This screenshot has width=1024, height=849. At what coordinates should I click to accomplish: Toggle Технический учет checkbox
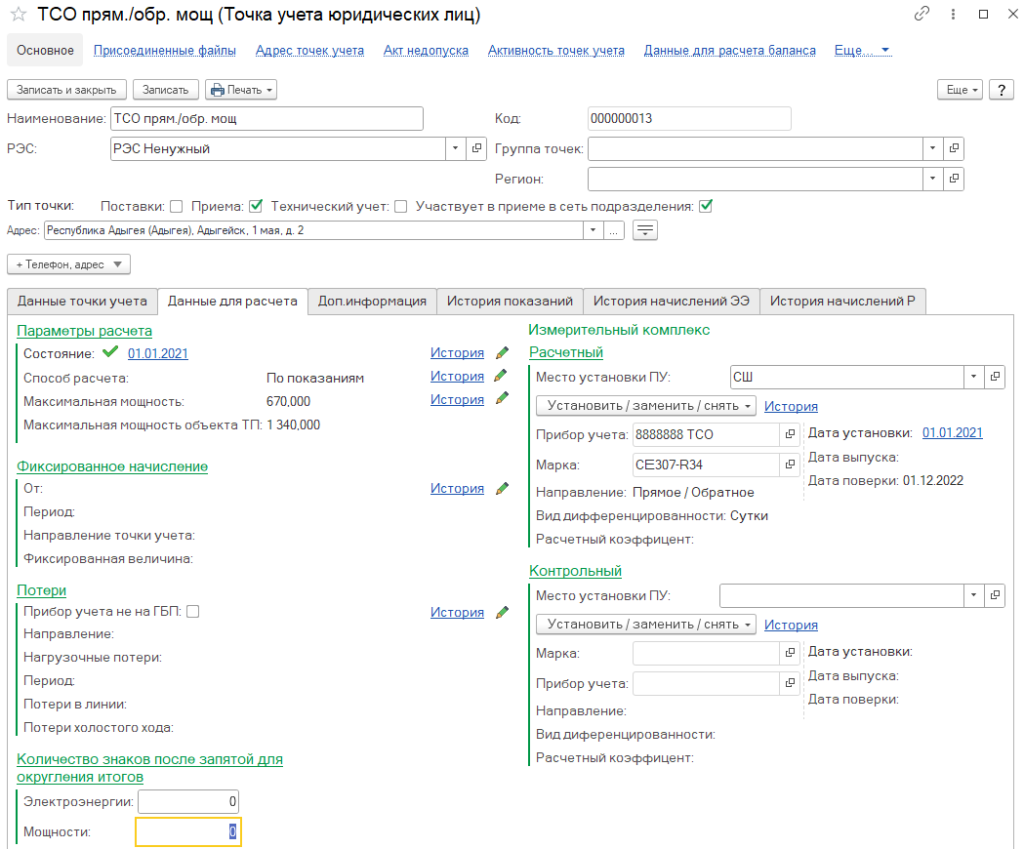point(401,207)
